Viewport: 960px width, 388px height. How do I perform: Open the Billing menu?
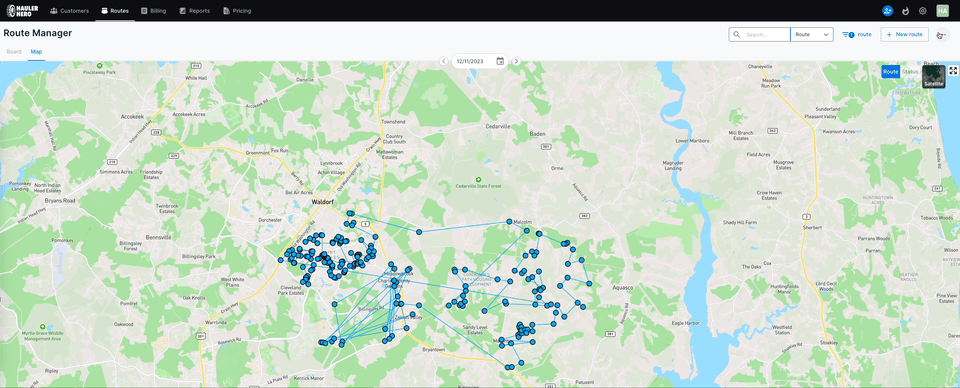pyautogui.click(x=153, y=10)
